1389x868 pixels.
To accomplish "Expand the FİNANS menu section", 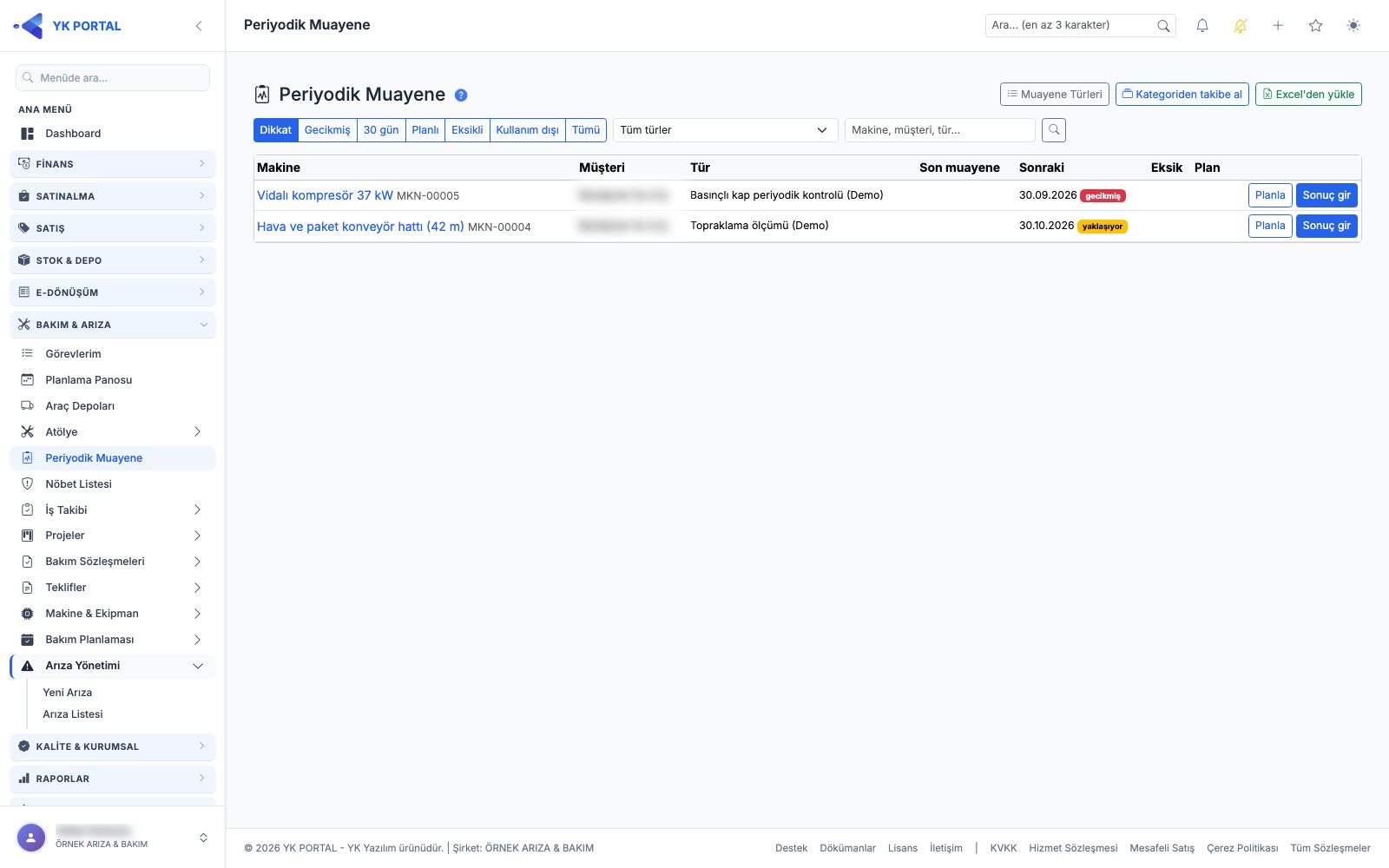I will click(113, 164).
